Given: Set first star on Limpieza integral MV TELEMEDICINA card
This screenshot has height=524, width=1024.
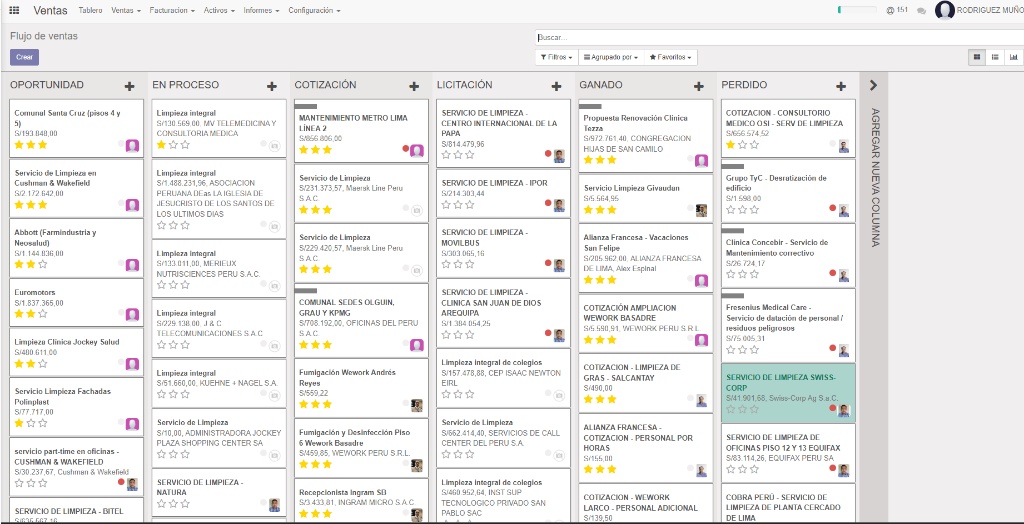Looking at the screenshot, I should pos(161,144).
